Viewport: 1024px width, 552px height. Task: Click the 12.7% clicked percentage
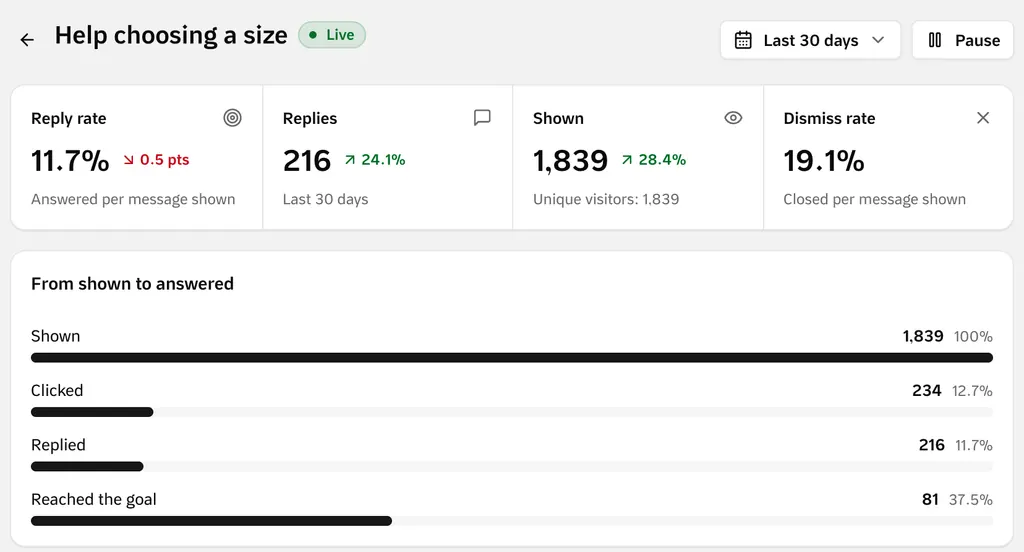972,391
